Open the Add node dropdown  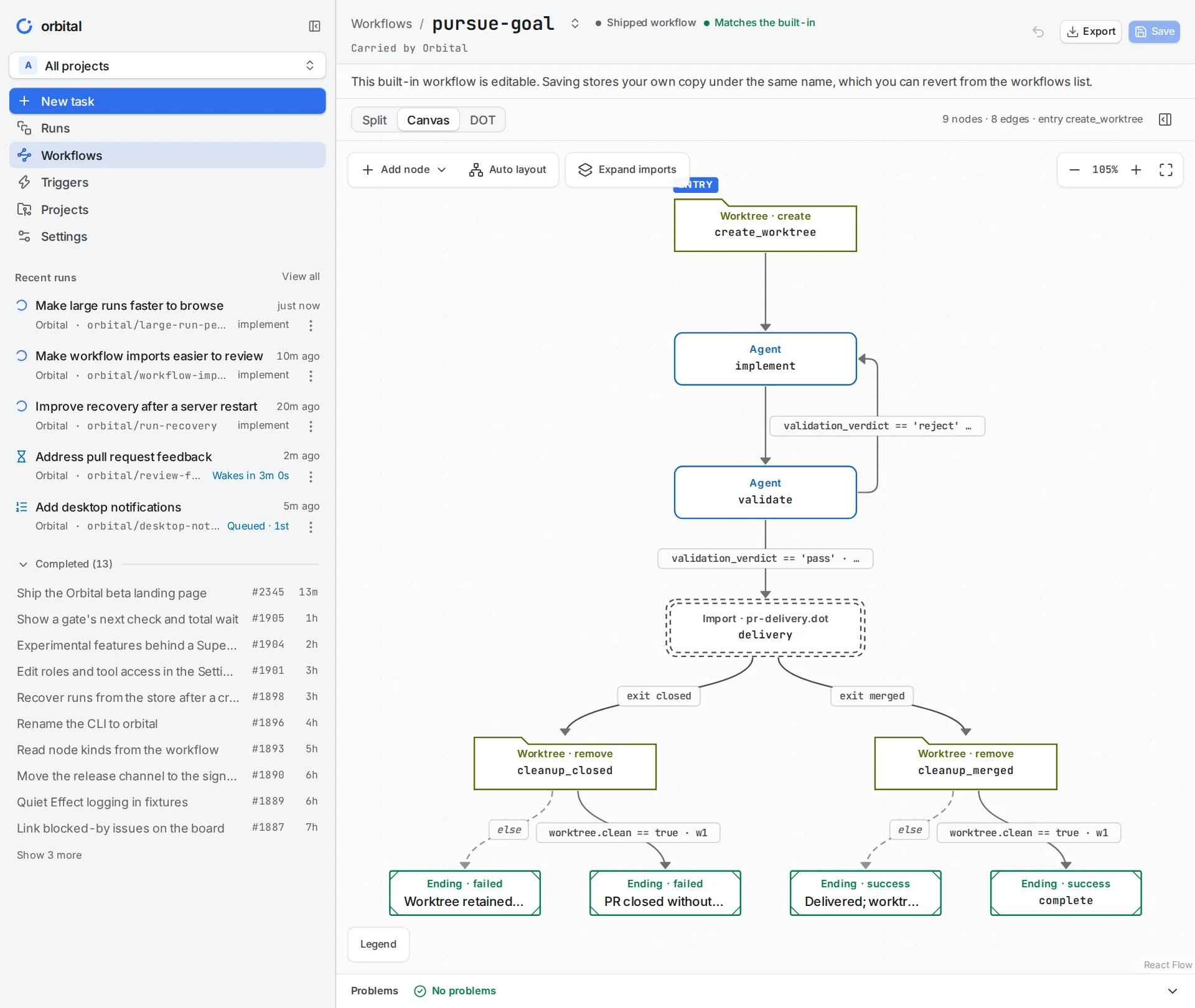pos(405,170)
